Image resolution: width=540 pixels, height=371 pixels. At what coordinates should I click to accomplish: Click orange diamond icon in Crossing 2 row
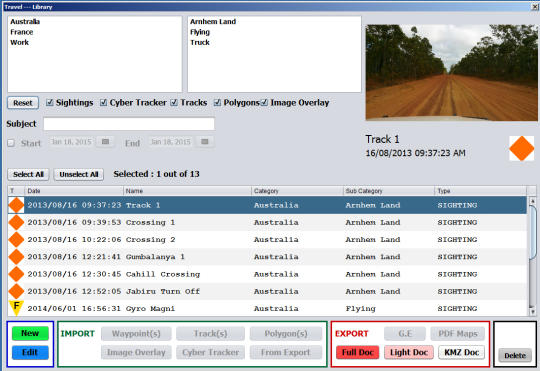[16, 239]
